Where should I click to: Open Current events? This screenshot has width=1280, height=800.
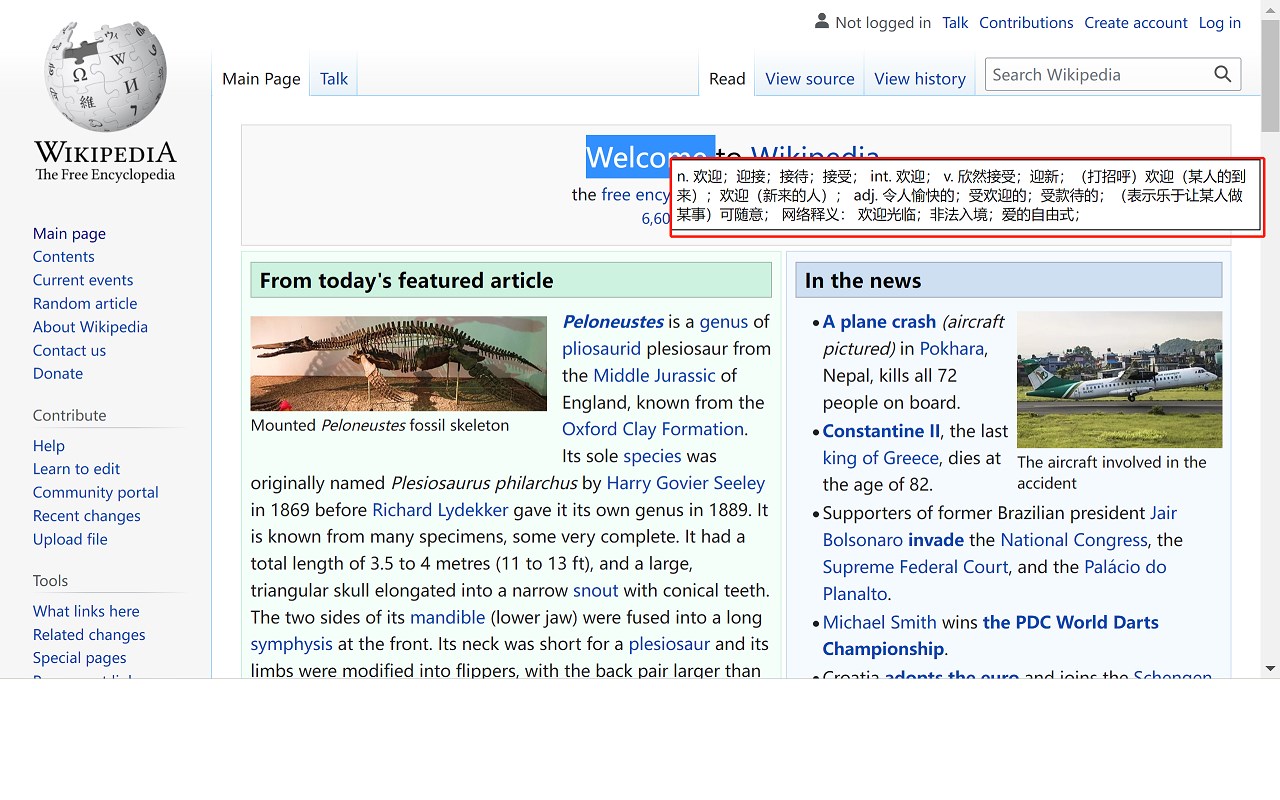(83, 280)
